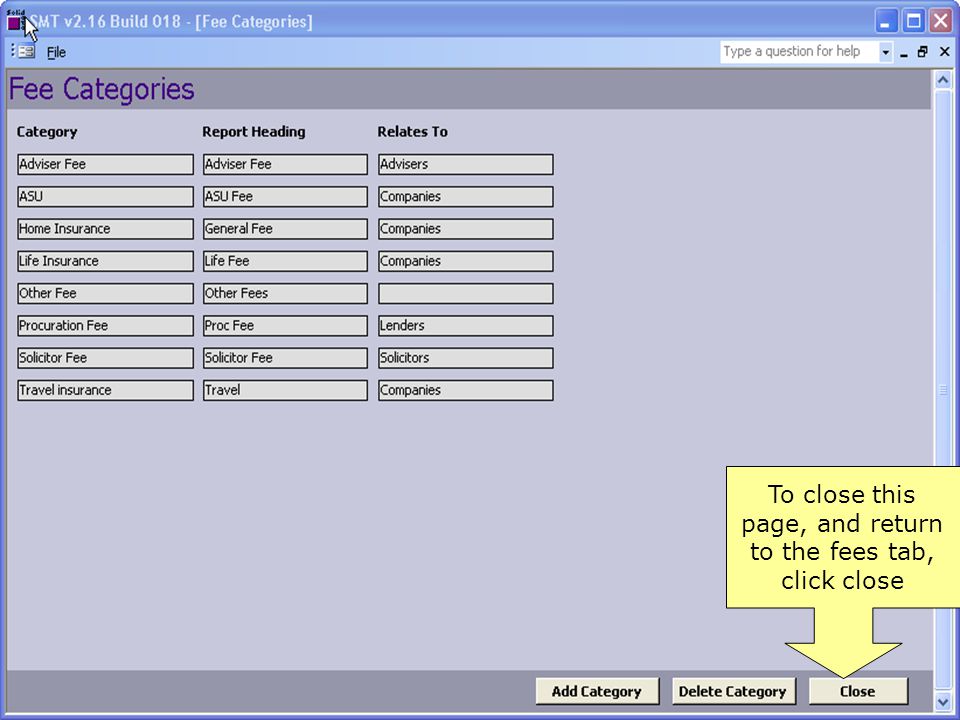Open the help question dropdown arrow
The width and height of the screenshot is (960, 720).
(x=885, y=53)
